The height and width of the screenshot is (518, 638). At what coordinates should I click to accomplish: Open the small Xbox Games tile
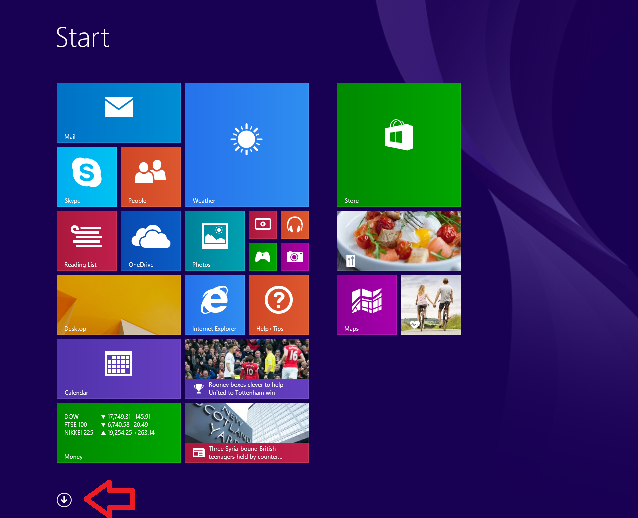click(263, 257)
